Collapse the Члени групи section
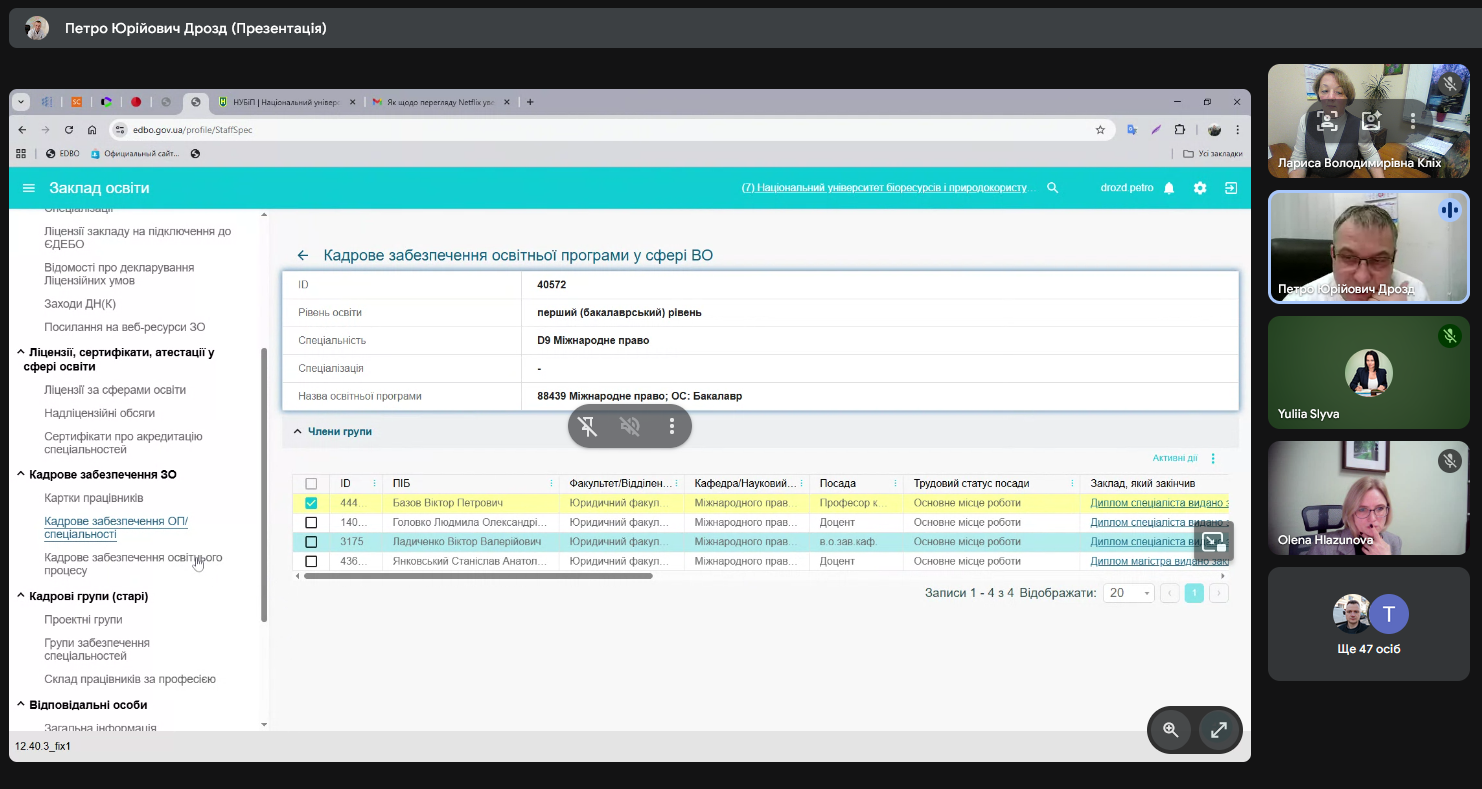 pos(297,432)
